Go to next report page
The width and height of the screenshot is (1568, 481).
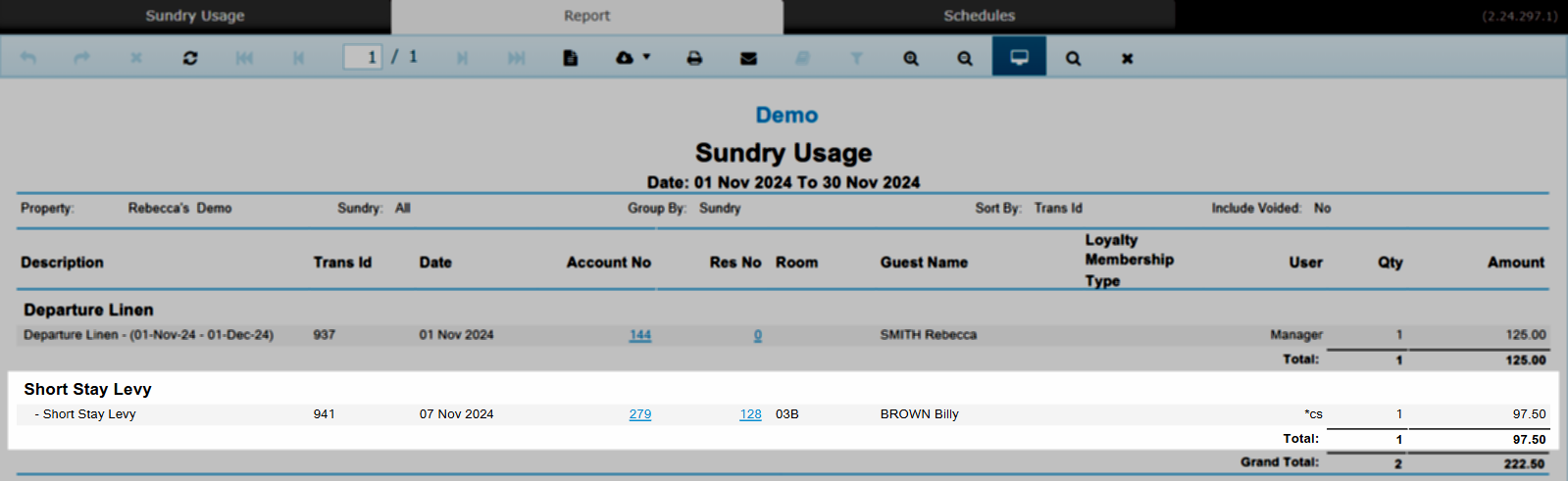point(462,58)
